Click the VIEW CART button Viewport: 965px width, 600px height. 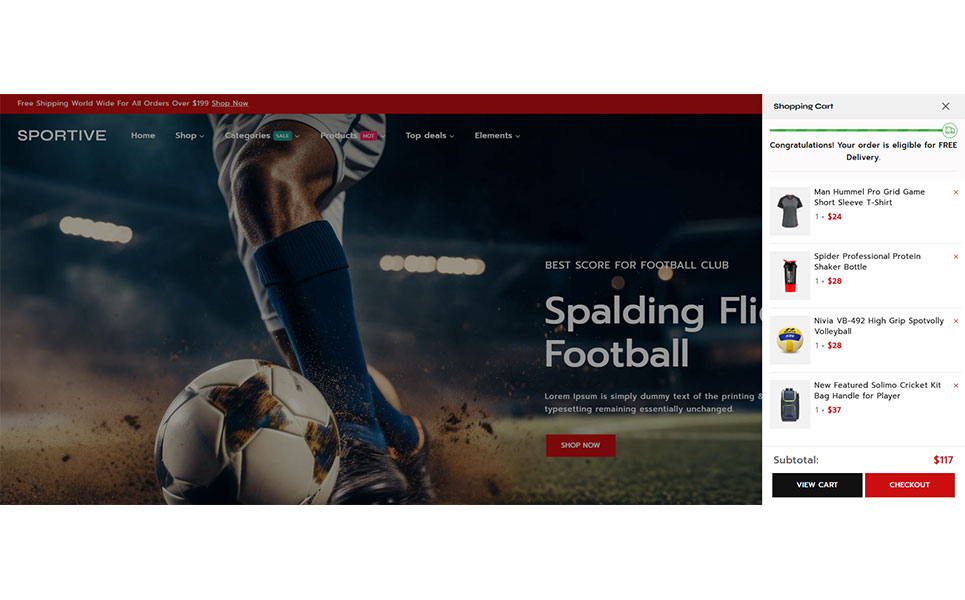pos(817,485)
